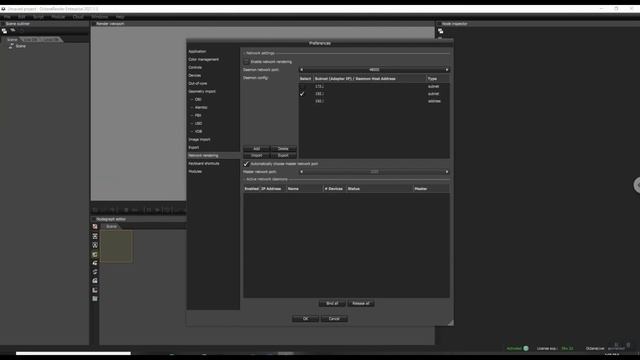Check the Select box for 192 address row
The width and height of the screenshot is (640, 360).
pyautogui.click(x=302, y=101)
